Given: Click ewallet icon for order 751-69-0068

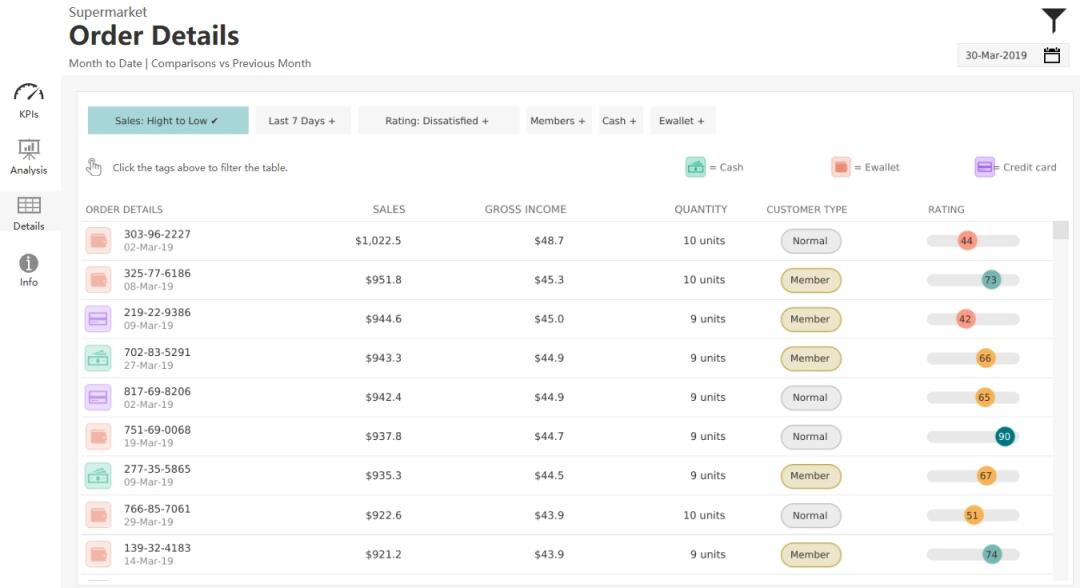Looking at the screenshot, I should coord(98,437).
